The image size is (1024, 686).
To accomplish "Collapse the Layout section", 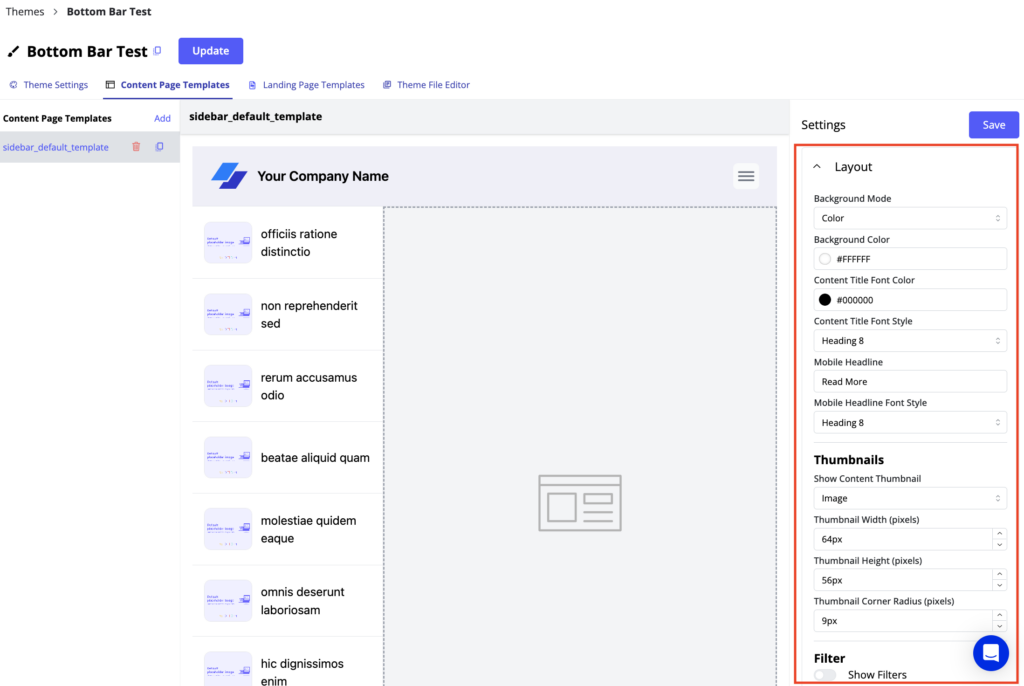I will (x=816, y=167).
